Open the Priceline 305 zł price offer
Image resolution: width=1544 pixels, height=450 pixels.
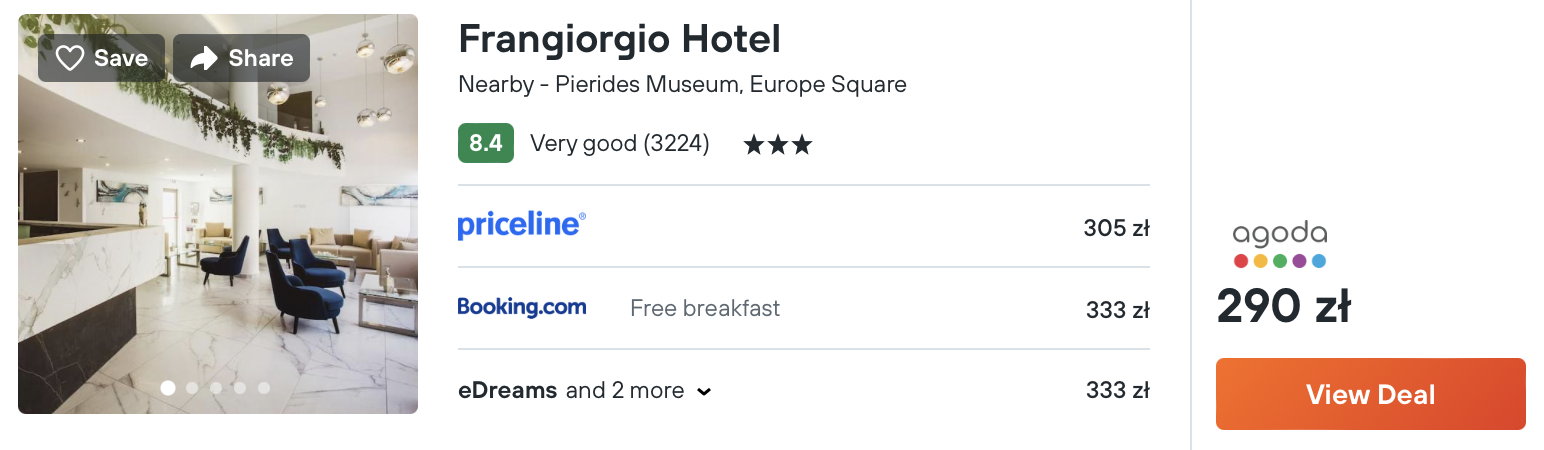pyautogui.click(x=1116, y=229)
